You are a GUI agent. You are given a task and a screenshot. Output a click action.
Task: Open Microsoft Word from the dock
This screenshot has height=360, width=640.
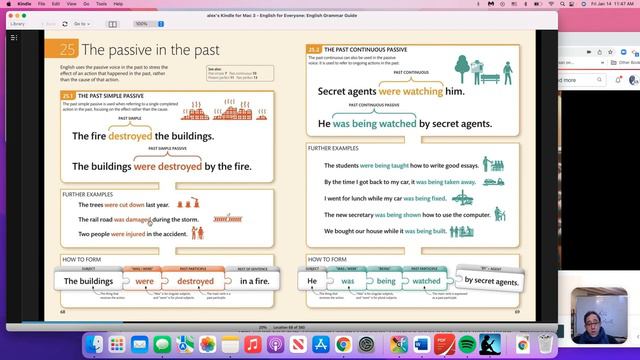(x=421, y=345)
